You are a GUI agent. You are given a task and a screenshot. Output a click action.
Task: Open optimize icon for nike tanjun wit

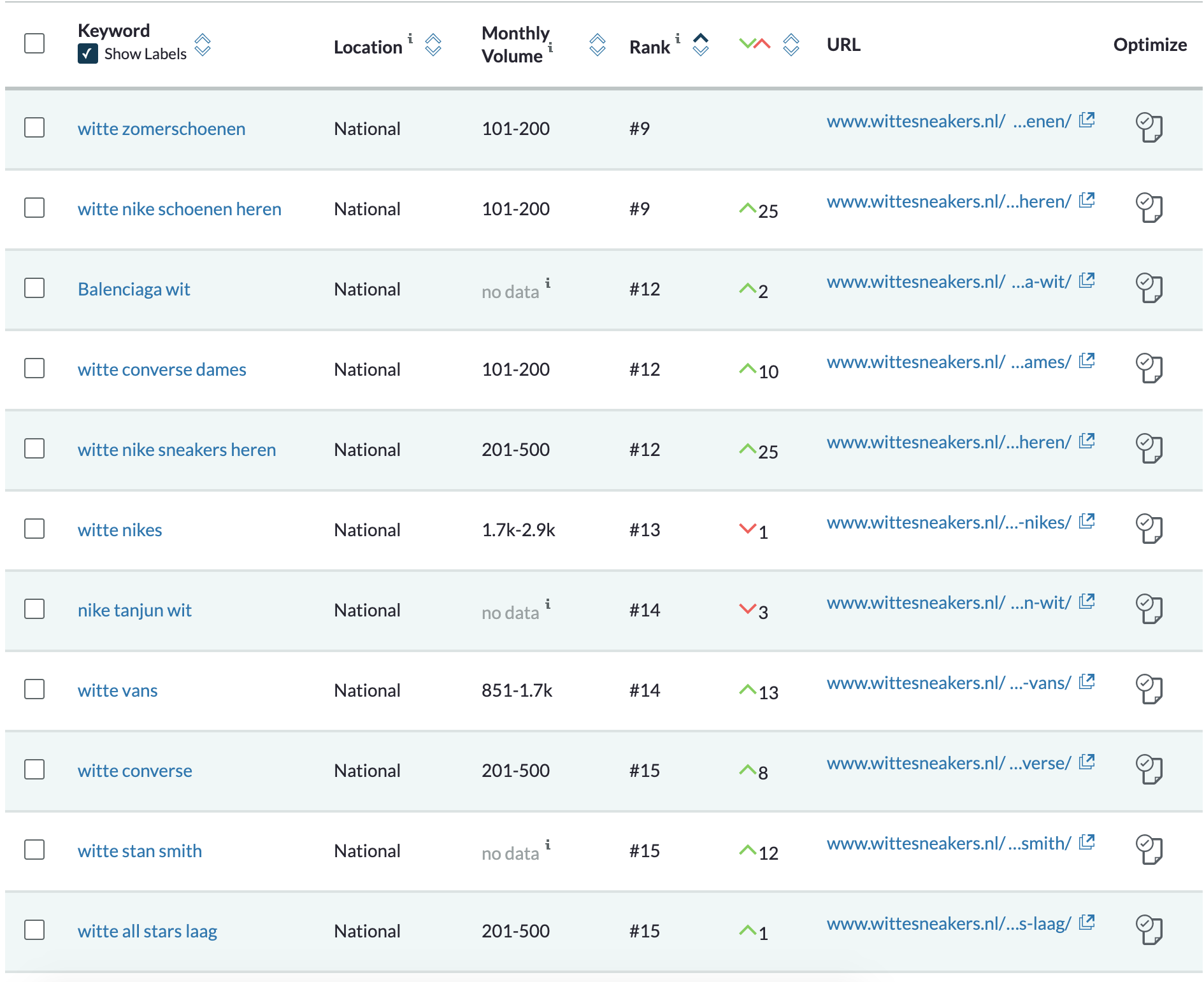pos(1149,609)
